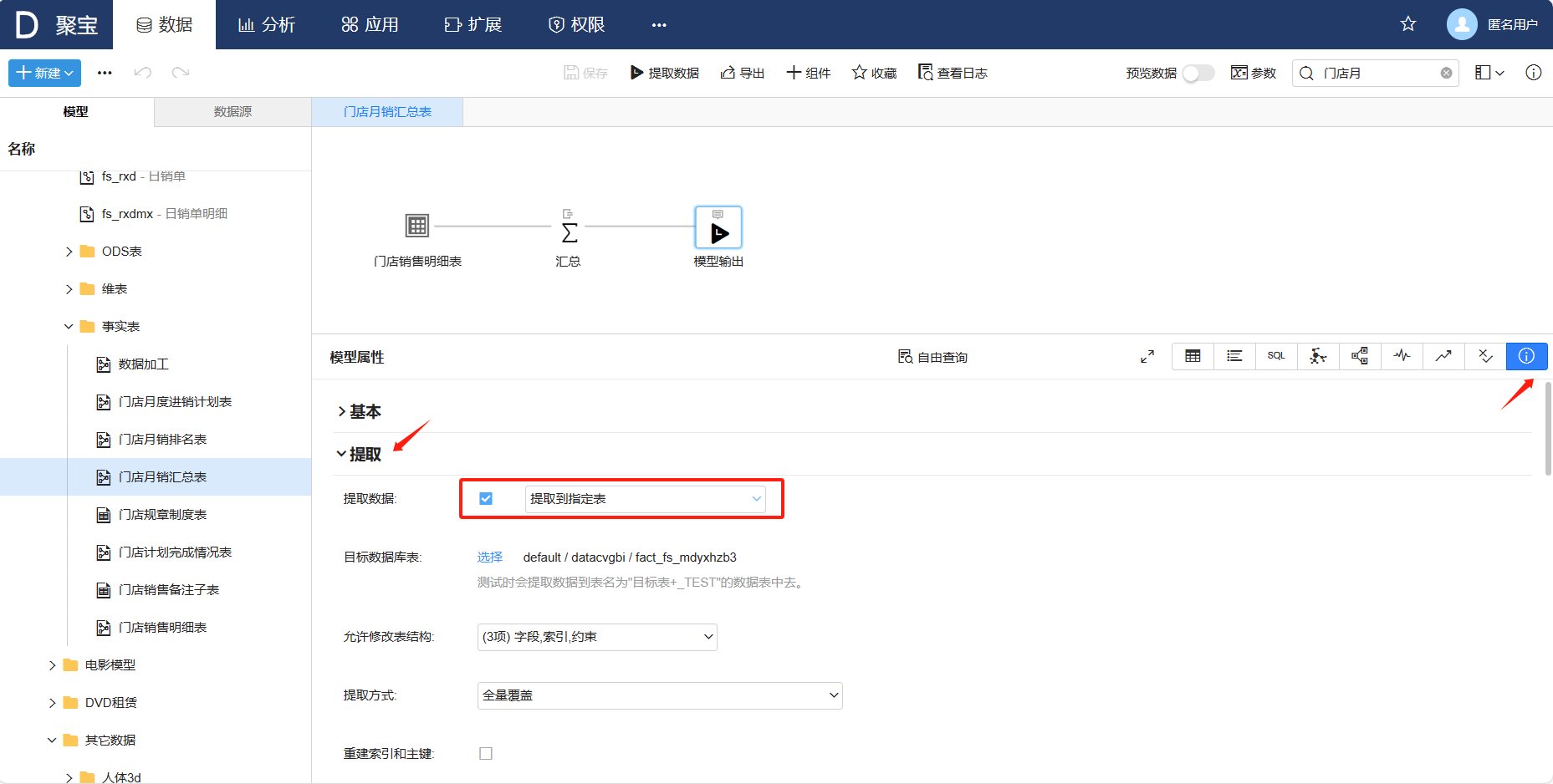1553x784 pixels.
Task: Click 收藏 favorite toolbar button
Action: tap(874, 73)
